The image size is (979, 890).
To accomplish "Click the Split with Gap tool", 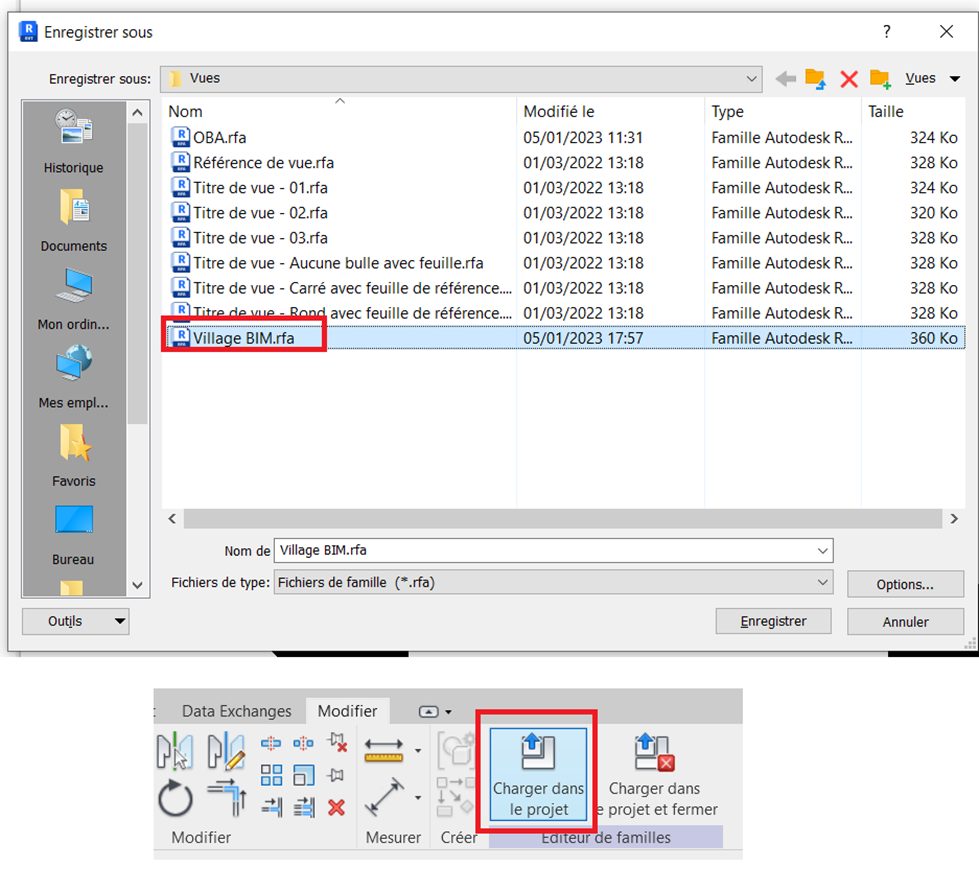I will pyautogui.click(x=303, y=743).
